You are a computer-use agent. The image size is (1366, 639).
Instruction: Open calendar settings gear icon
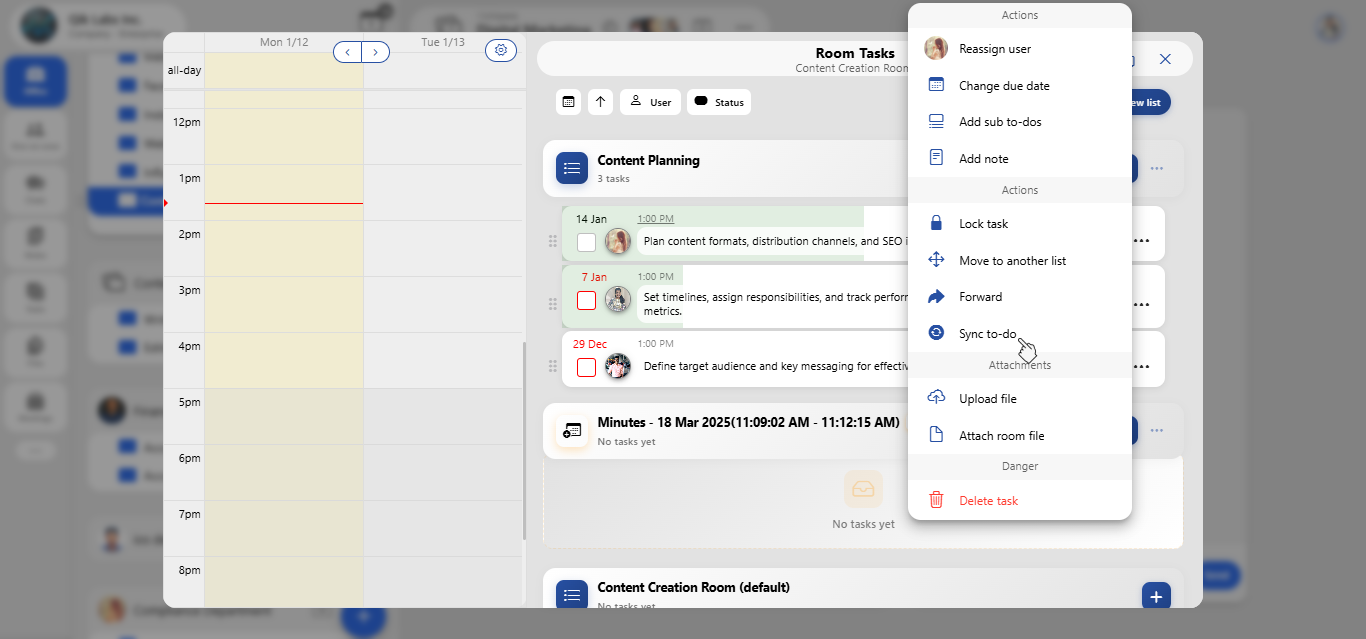coord(501,50)
